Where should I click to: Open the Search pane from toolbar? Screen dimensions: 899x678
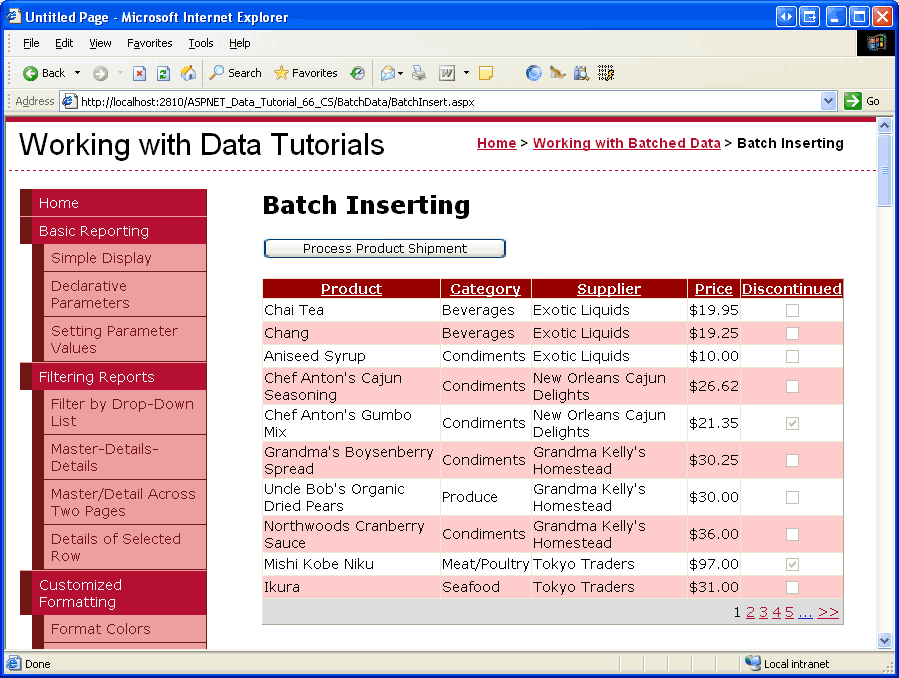pyautogui.click(x=235, y=73)
